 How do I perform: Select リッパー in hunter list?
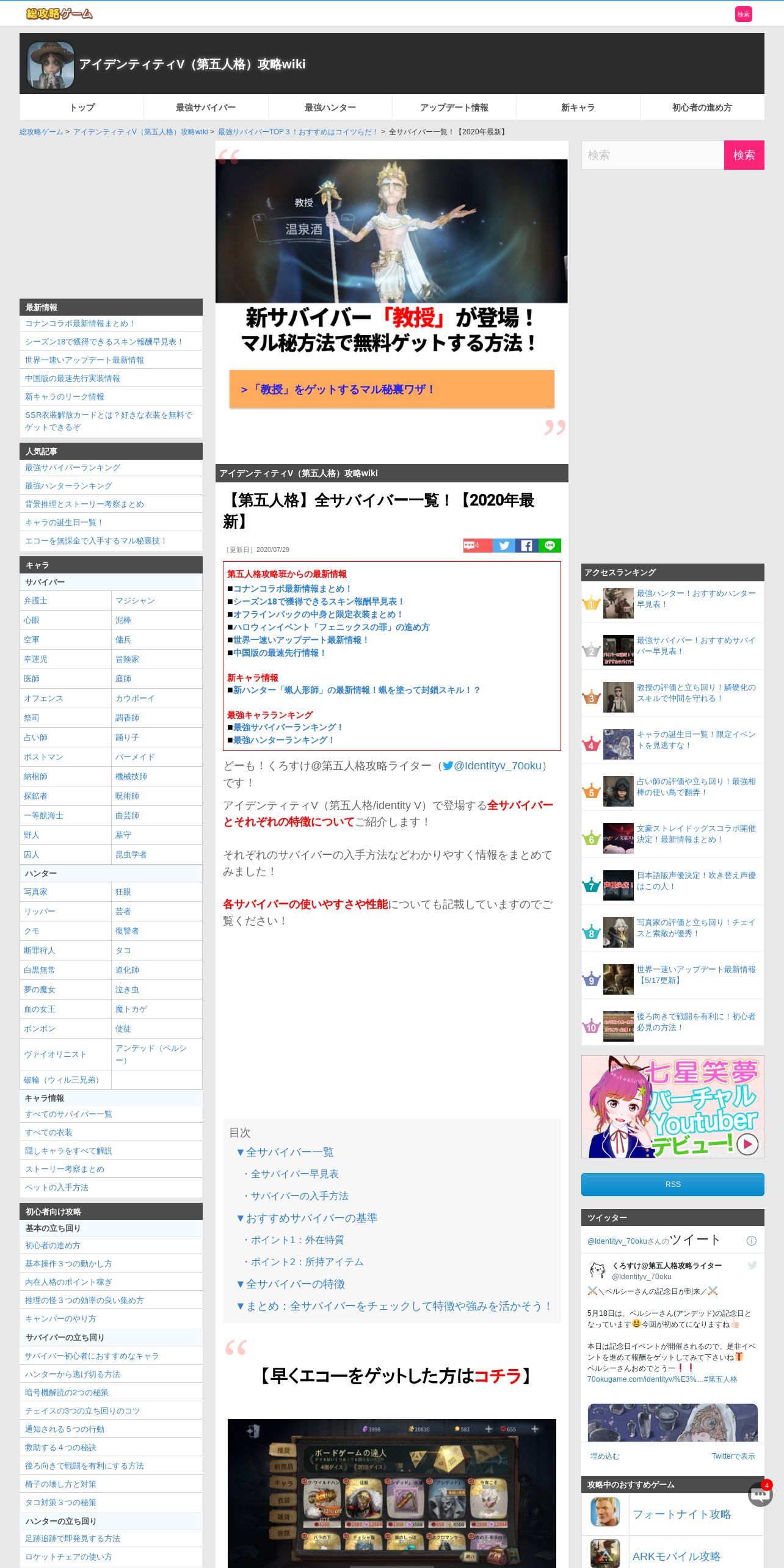(x=40, y=912)
